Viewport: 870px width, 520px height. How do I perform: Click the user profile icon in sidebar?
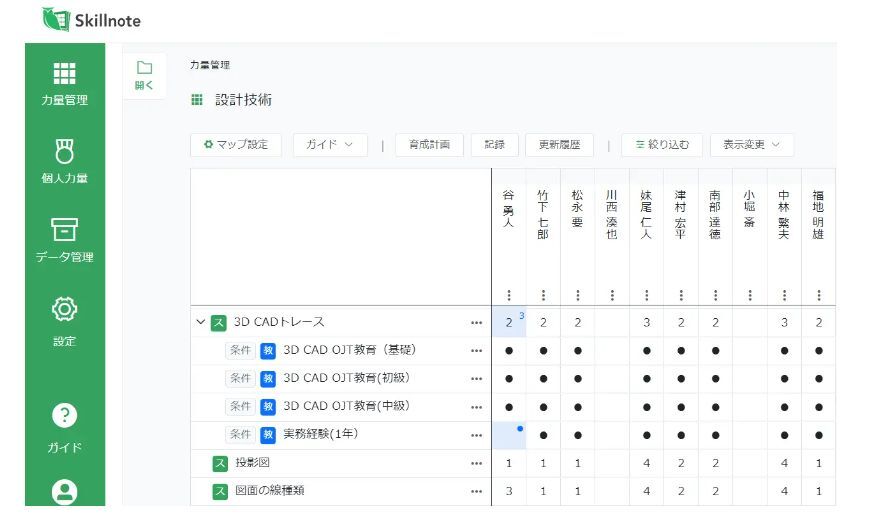(x=64, y=491)
